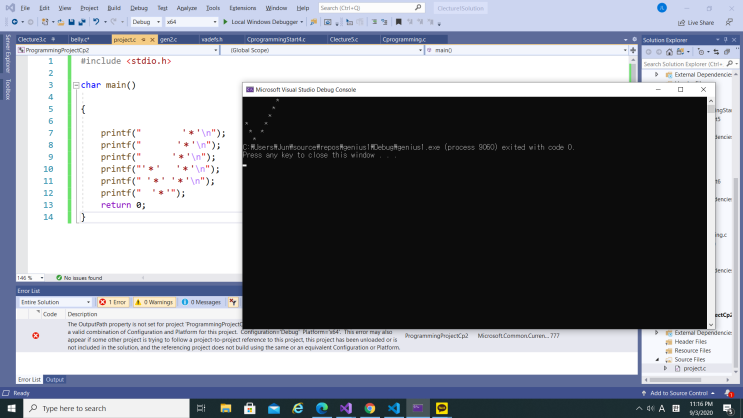Collapse main function code fold marker

(x=76, y=85)
